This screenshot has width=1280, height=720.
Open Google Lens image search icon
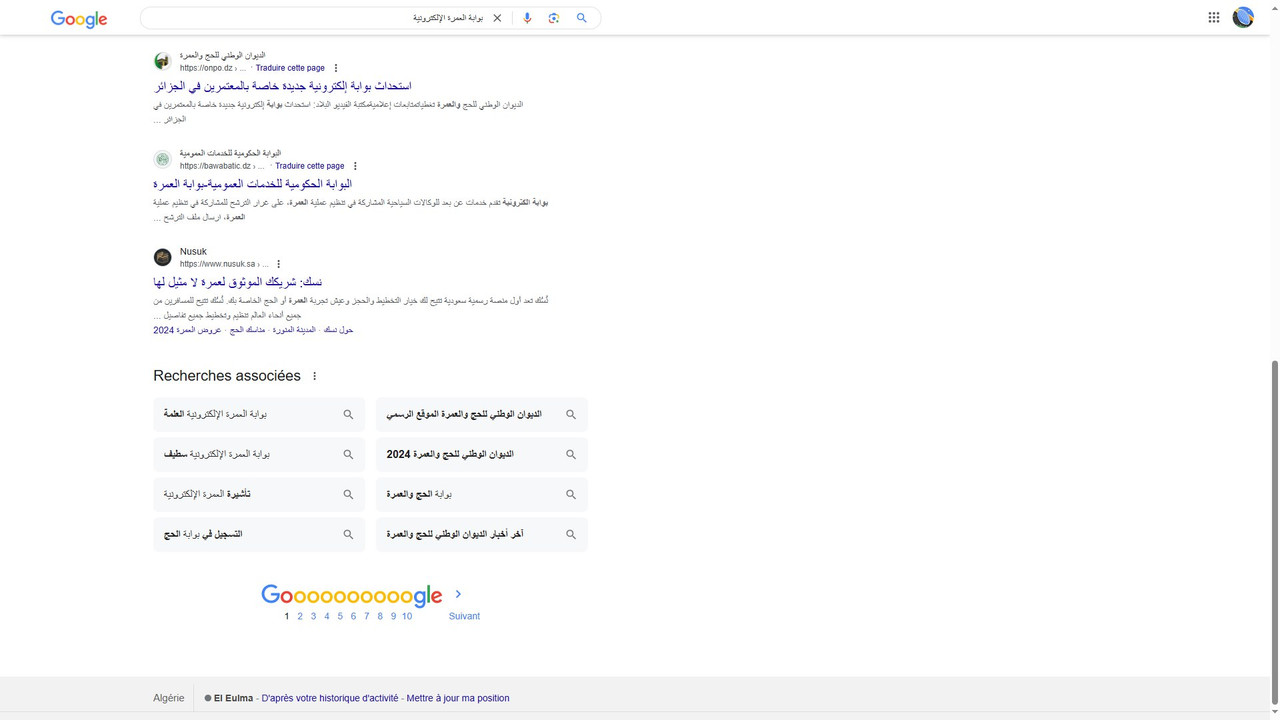(x=554, y=18)
